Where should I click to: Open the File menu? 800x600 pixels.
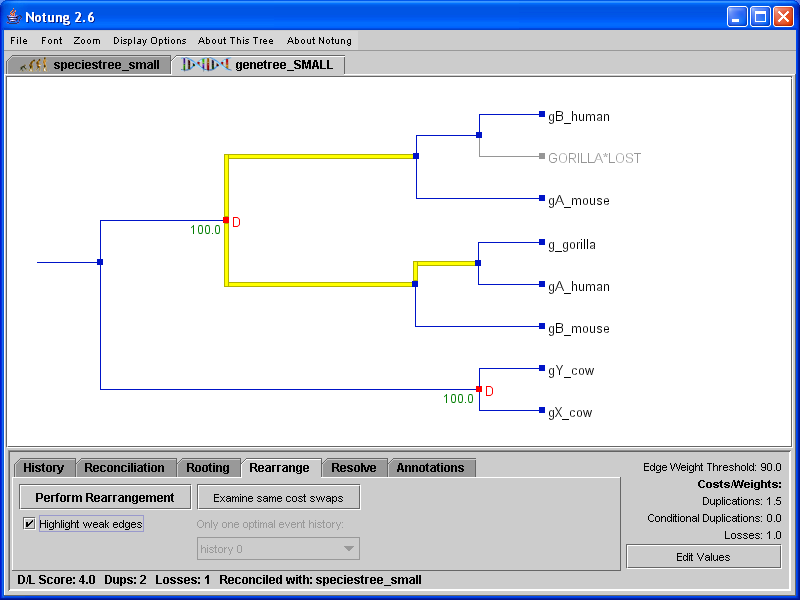pos(19,41)
